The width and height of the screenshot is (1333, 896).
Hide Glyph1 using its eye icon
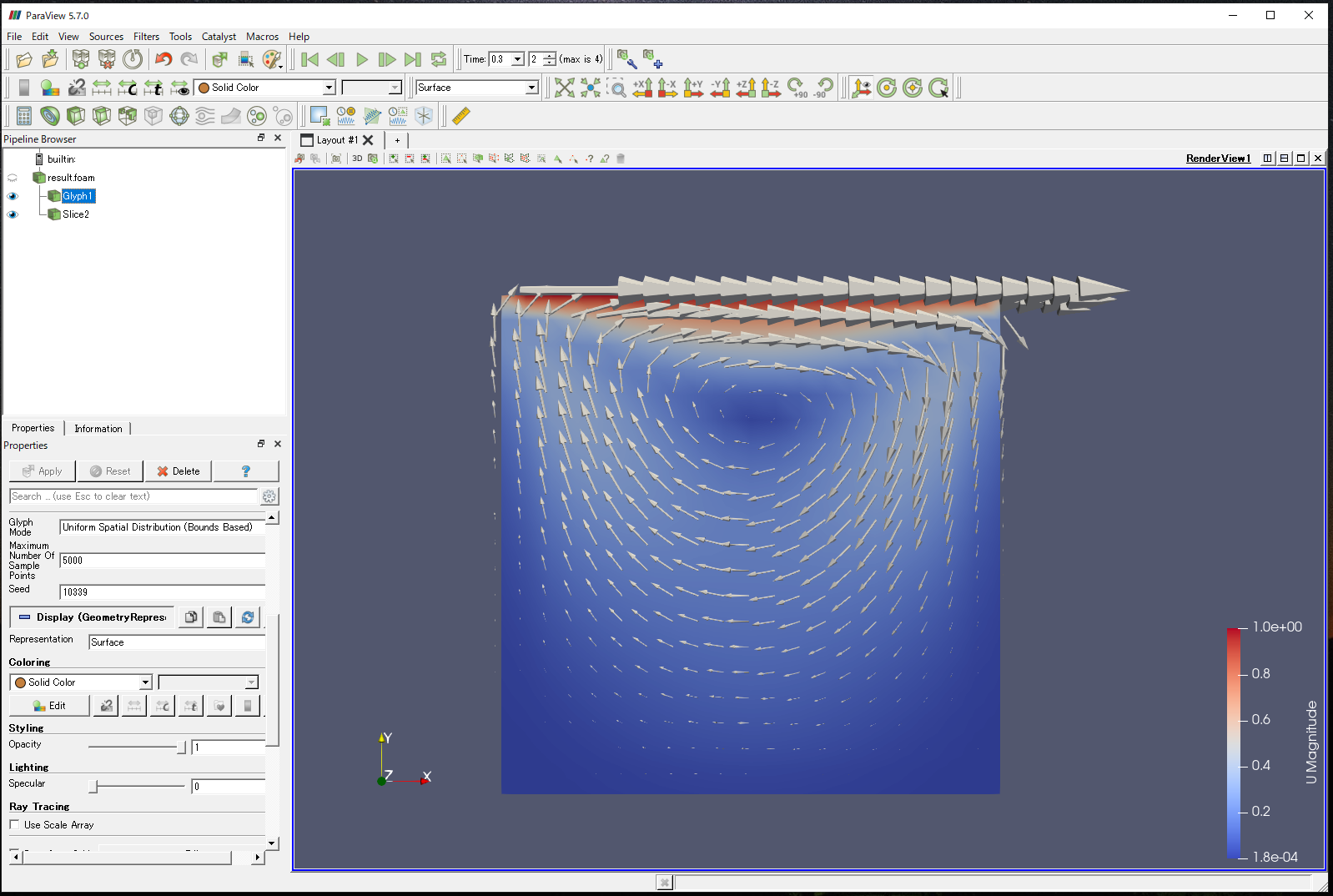point(13,196)
